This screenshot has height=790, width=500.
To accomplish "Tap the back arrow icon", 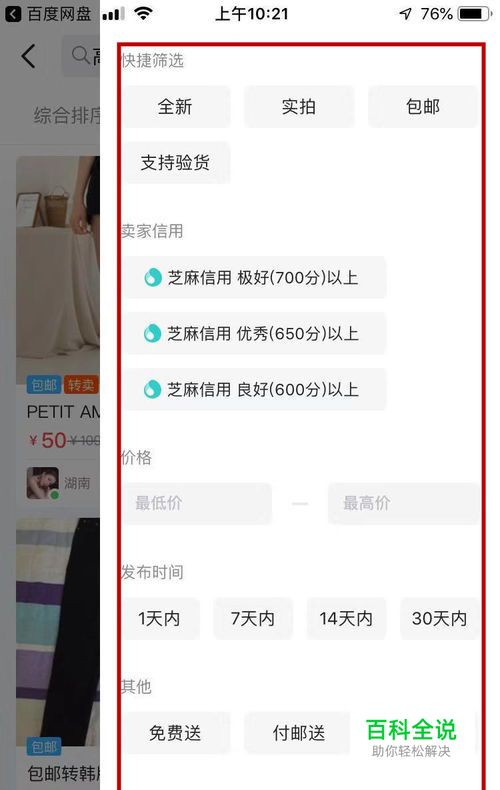I will 29,55.
